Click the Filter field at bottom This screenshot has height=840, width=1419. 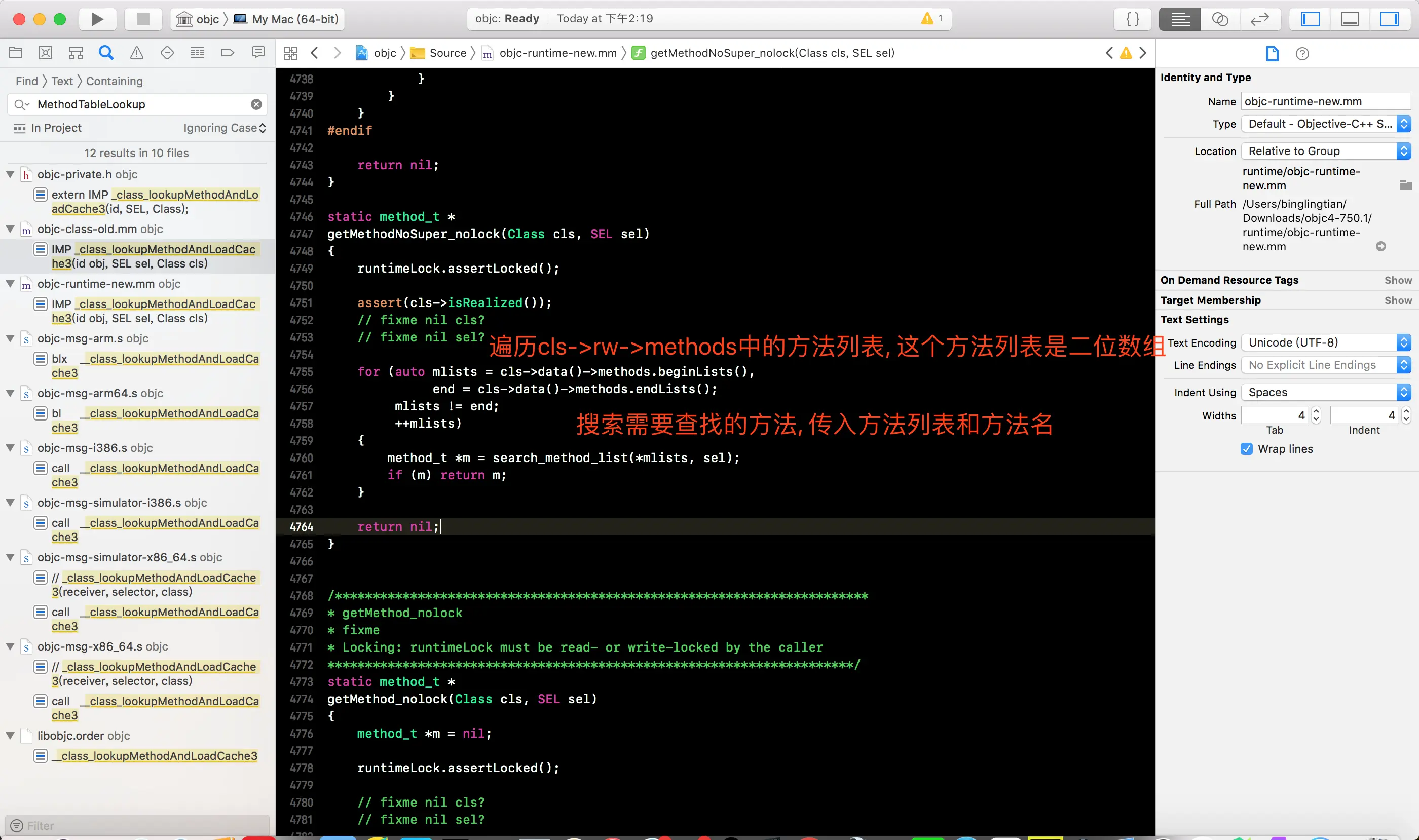(x=136, y=825)
